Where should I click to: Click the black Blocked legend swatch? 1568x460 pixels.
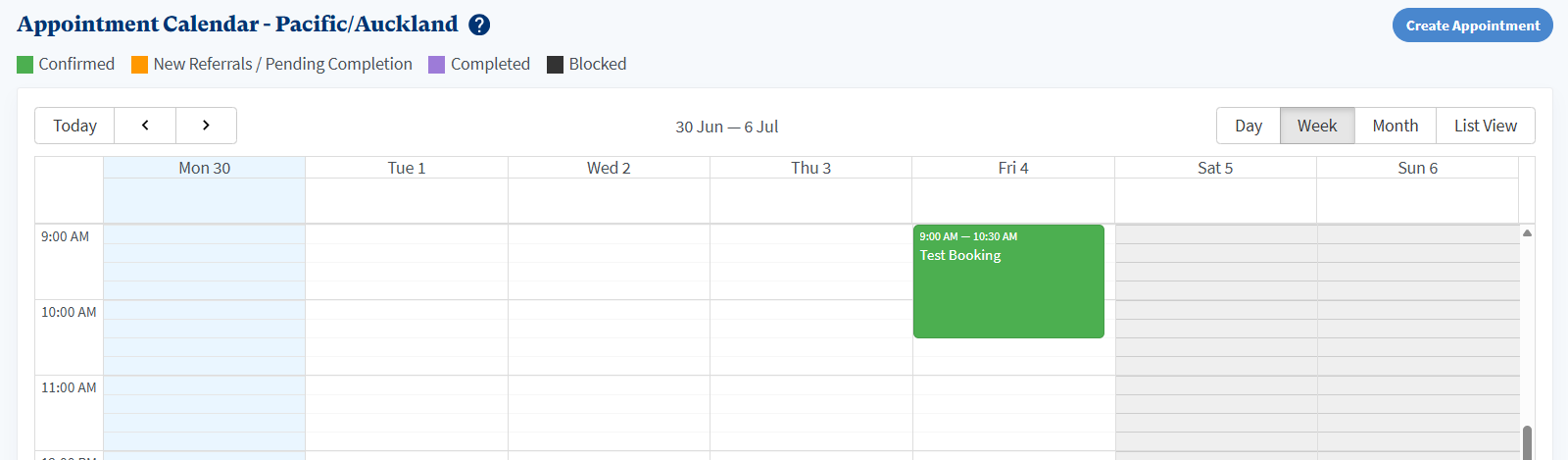[x=555, y=65]
